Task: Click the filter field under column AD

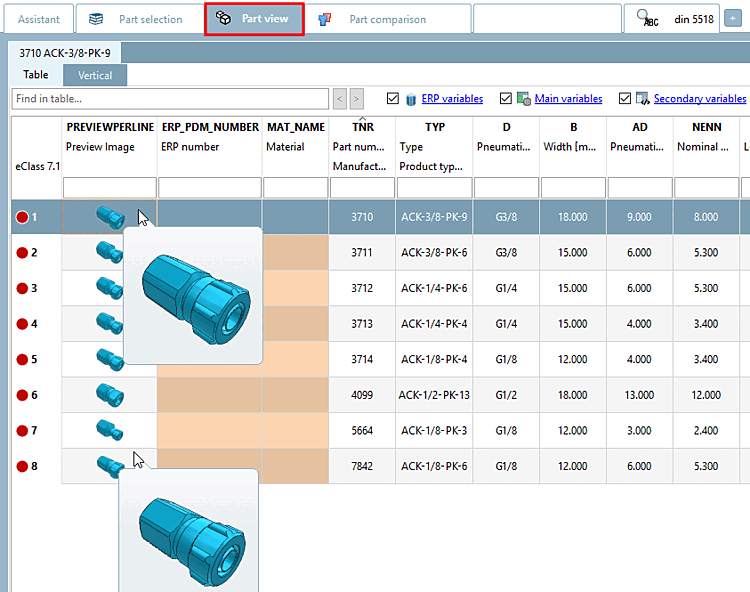Action: pyautogui.click(x=640, y=187)
